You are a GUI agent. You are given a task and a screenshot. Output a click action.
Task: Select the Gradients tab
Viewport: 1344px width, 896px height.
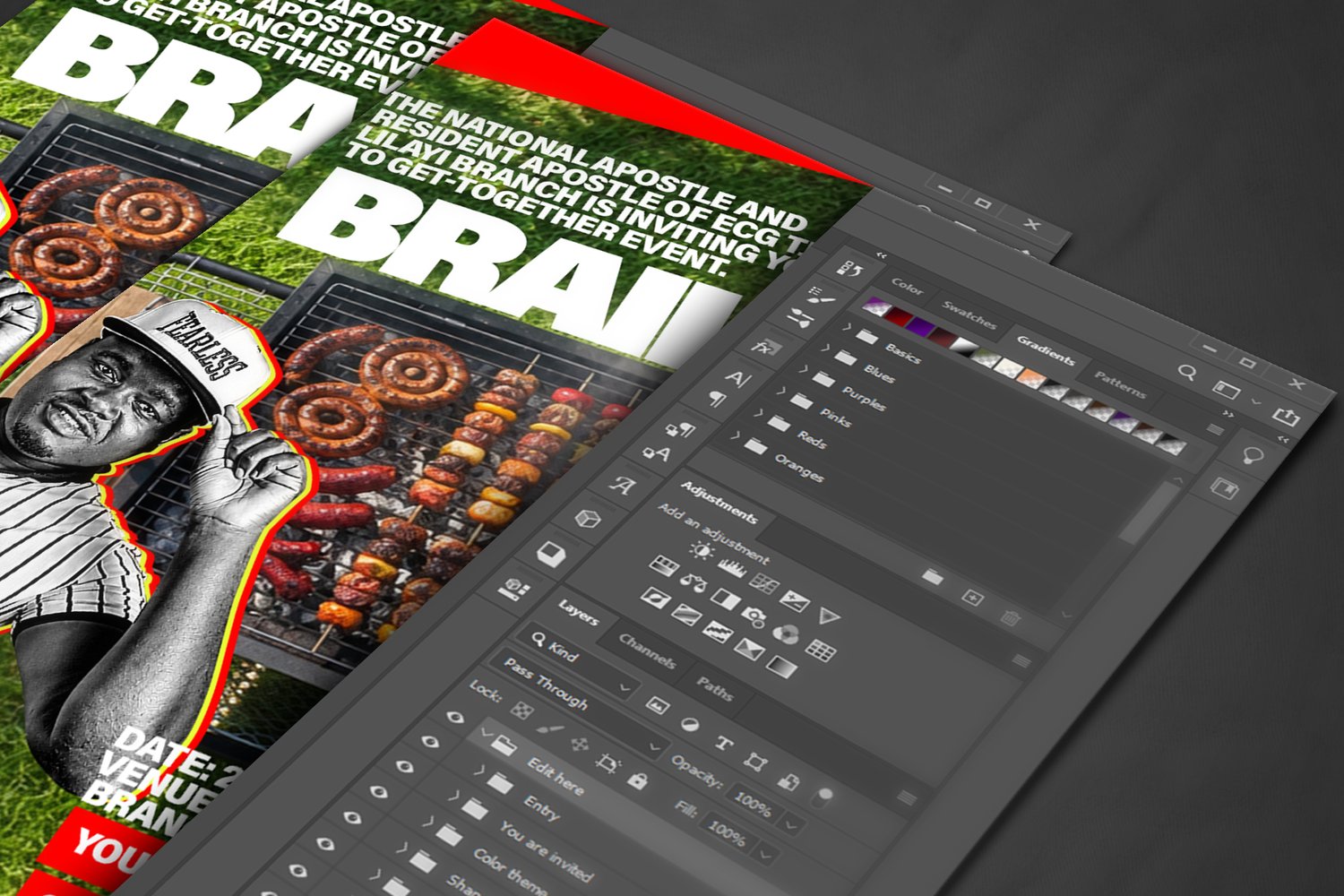coord(1046,352)
